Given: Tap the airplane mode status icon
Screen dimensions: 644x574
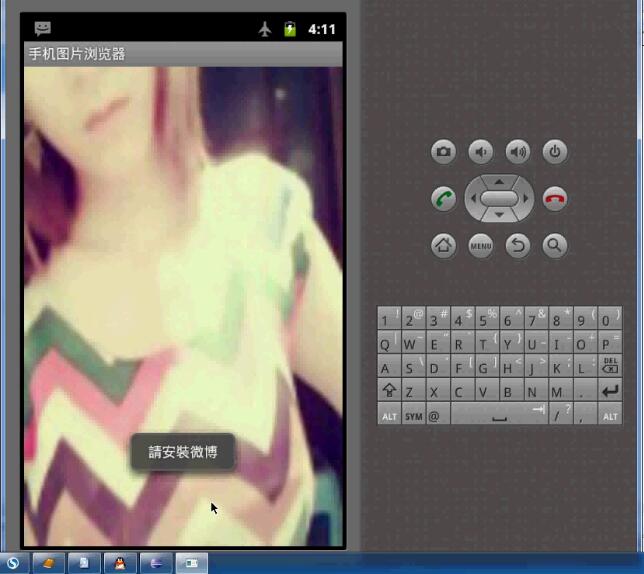Looking at the screenshot, I should [265, 29].
